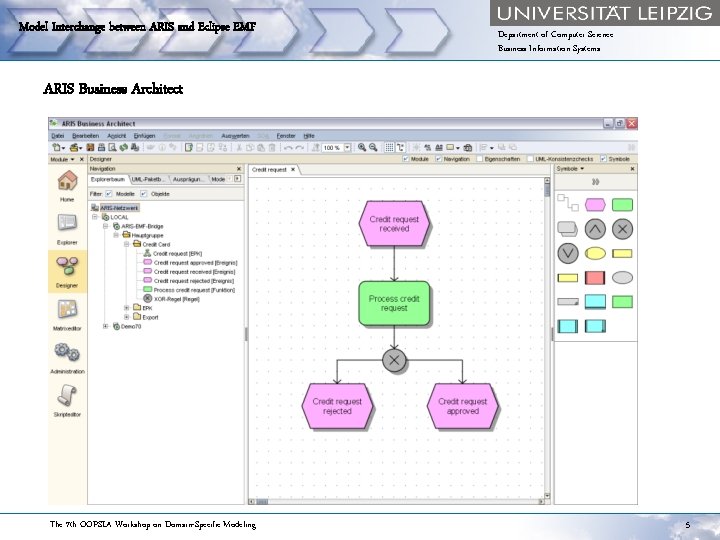Open the Symbole panel dropdown
720x540 pixels.
coord(582,169)
